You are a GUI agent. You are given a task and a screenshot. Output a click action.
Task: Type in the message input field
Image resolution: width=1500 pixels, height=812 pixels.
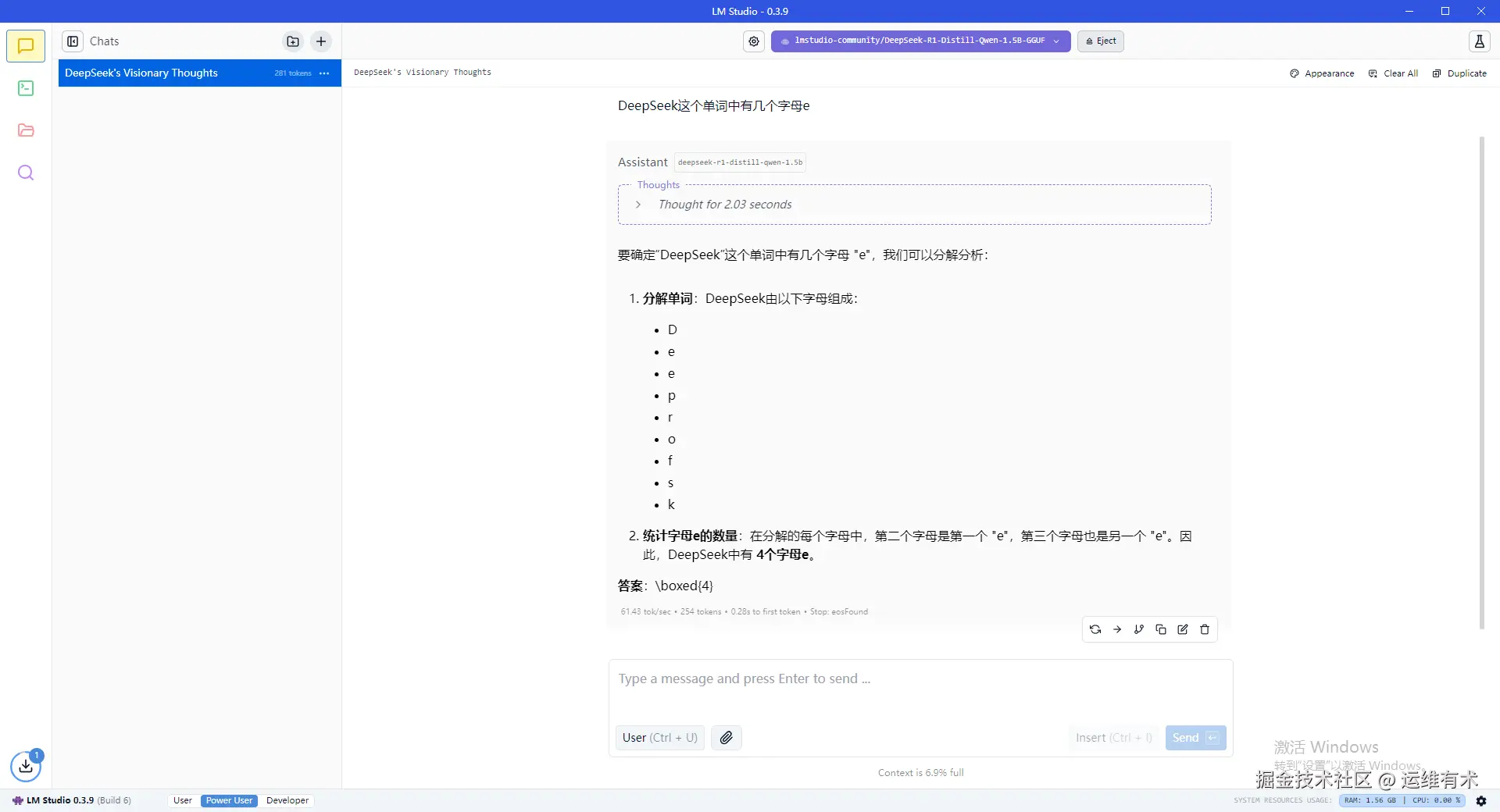tap(859, 678)
